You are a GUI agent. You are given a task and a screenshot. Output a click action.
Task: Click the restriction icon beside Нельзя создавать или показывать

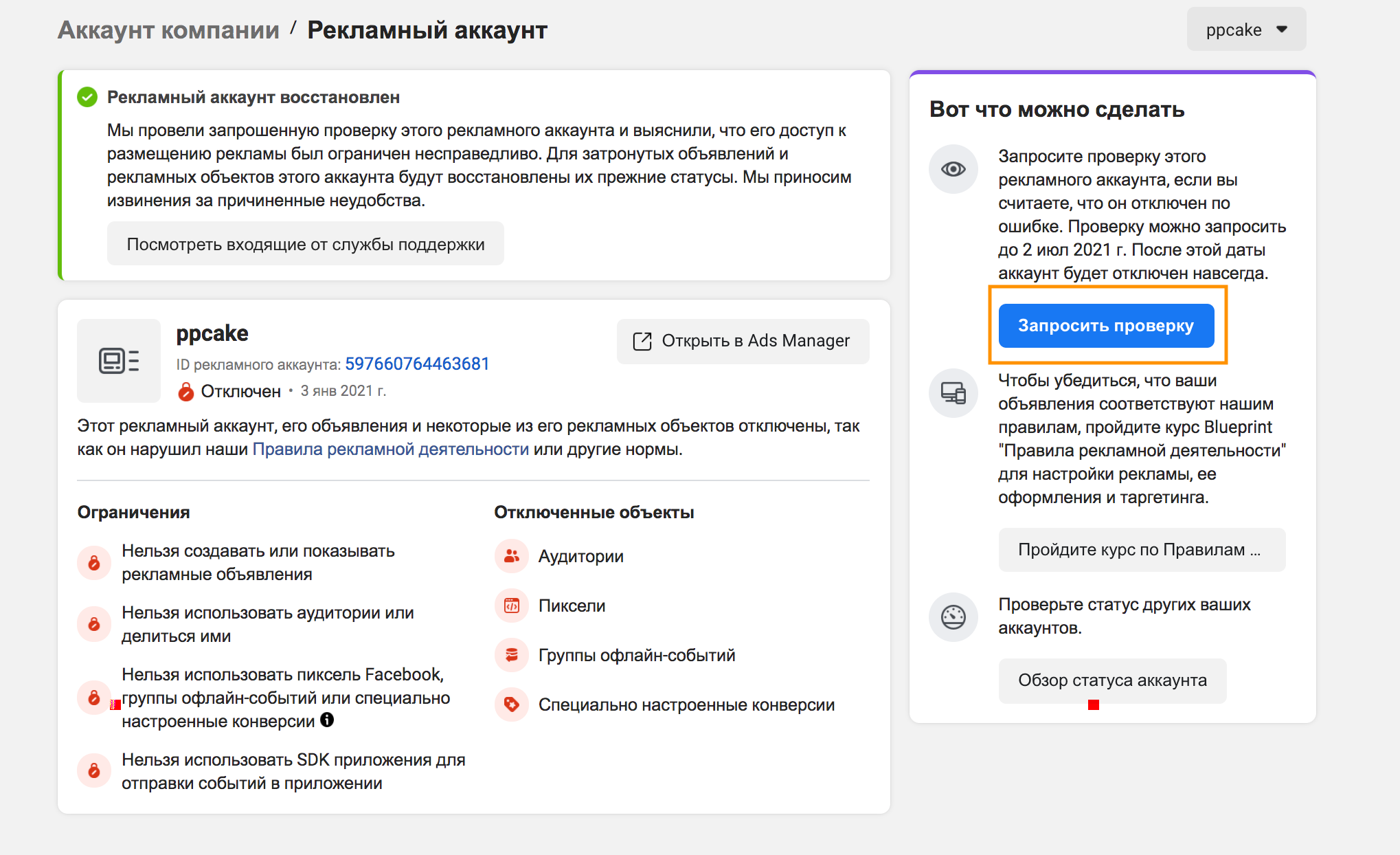coord(94,563)
